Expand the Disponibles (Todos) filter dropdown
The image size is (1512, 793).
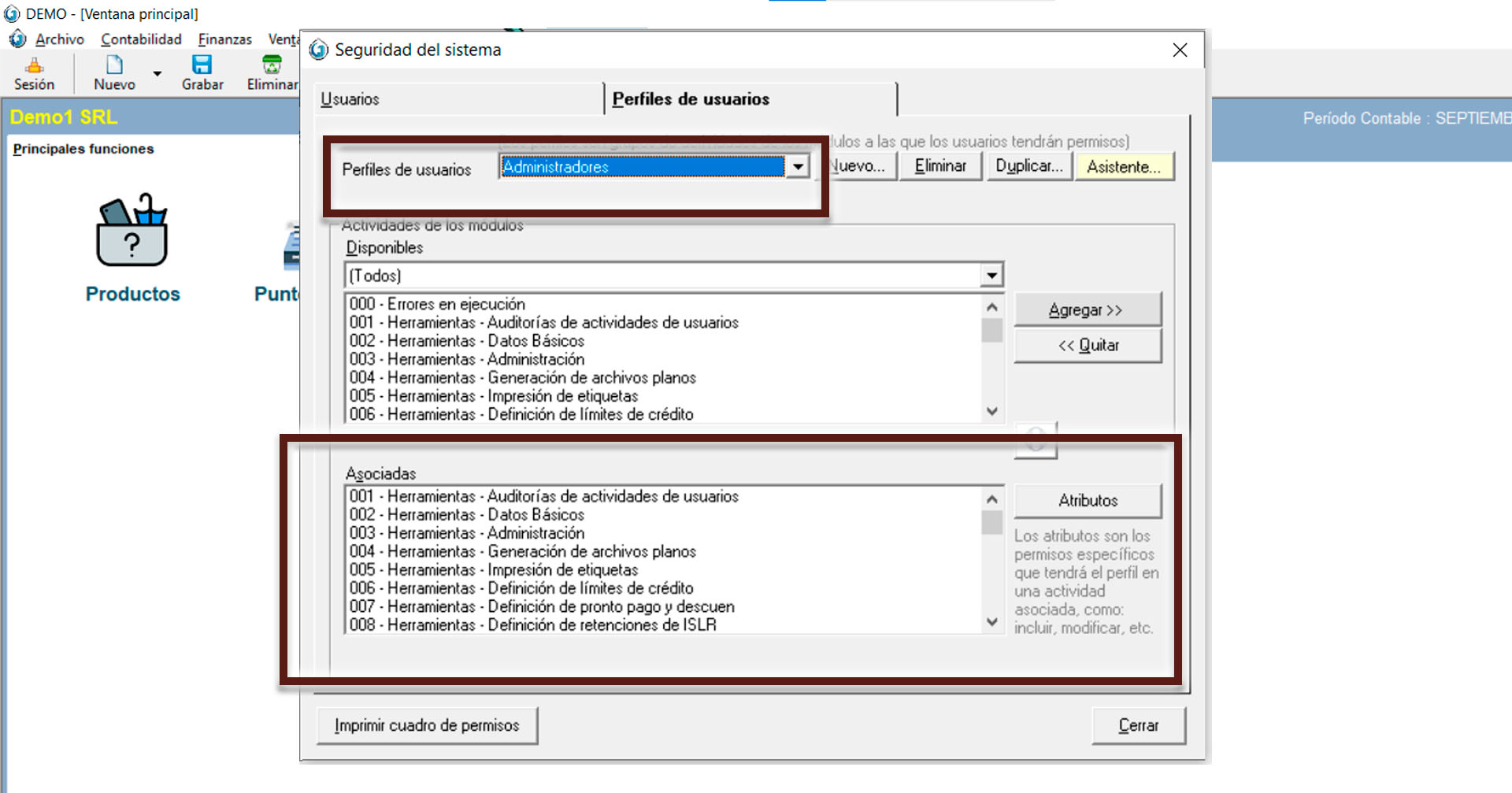point(991,276)
